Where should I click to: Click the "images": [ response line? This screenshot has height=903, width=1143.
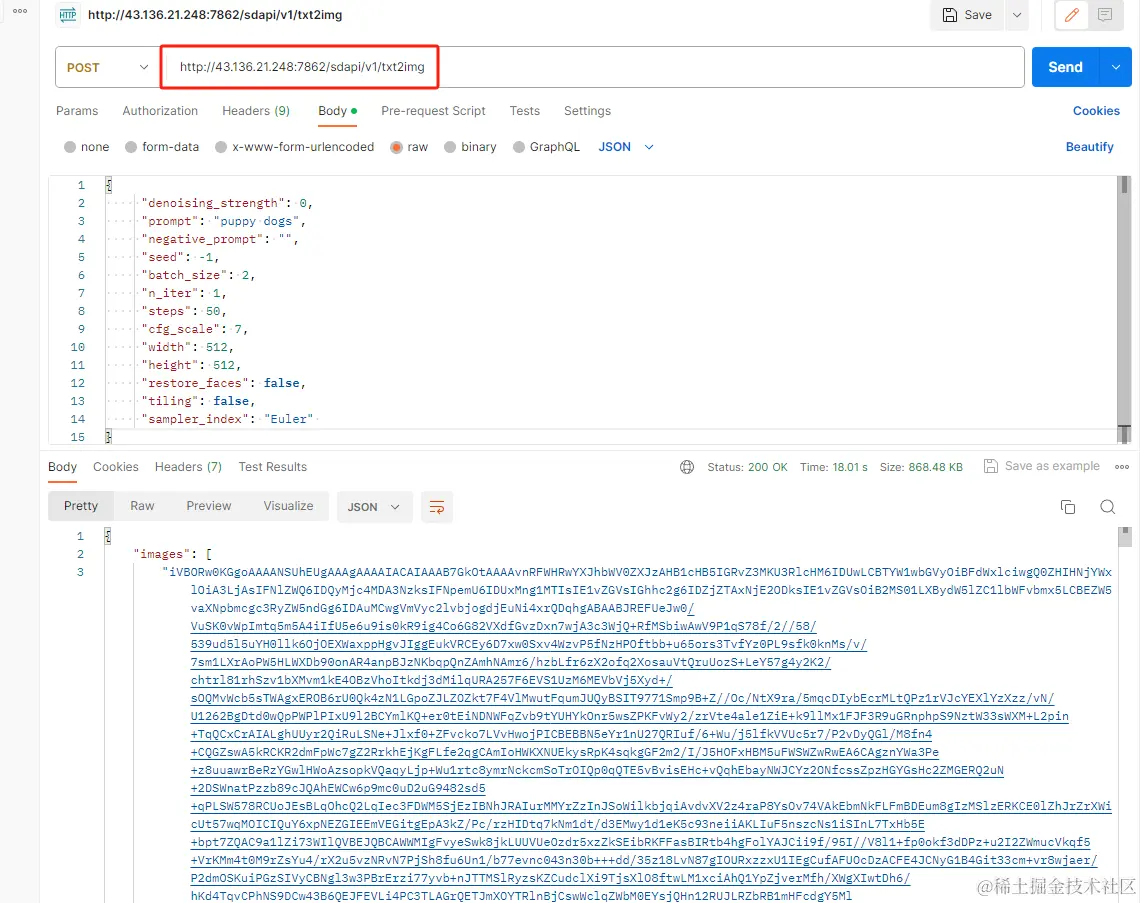coord(173,555)
